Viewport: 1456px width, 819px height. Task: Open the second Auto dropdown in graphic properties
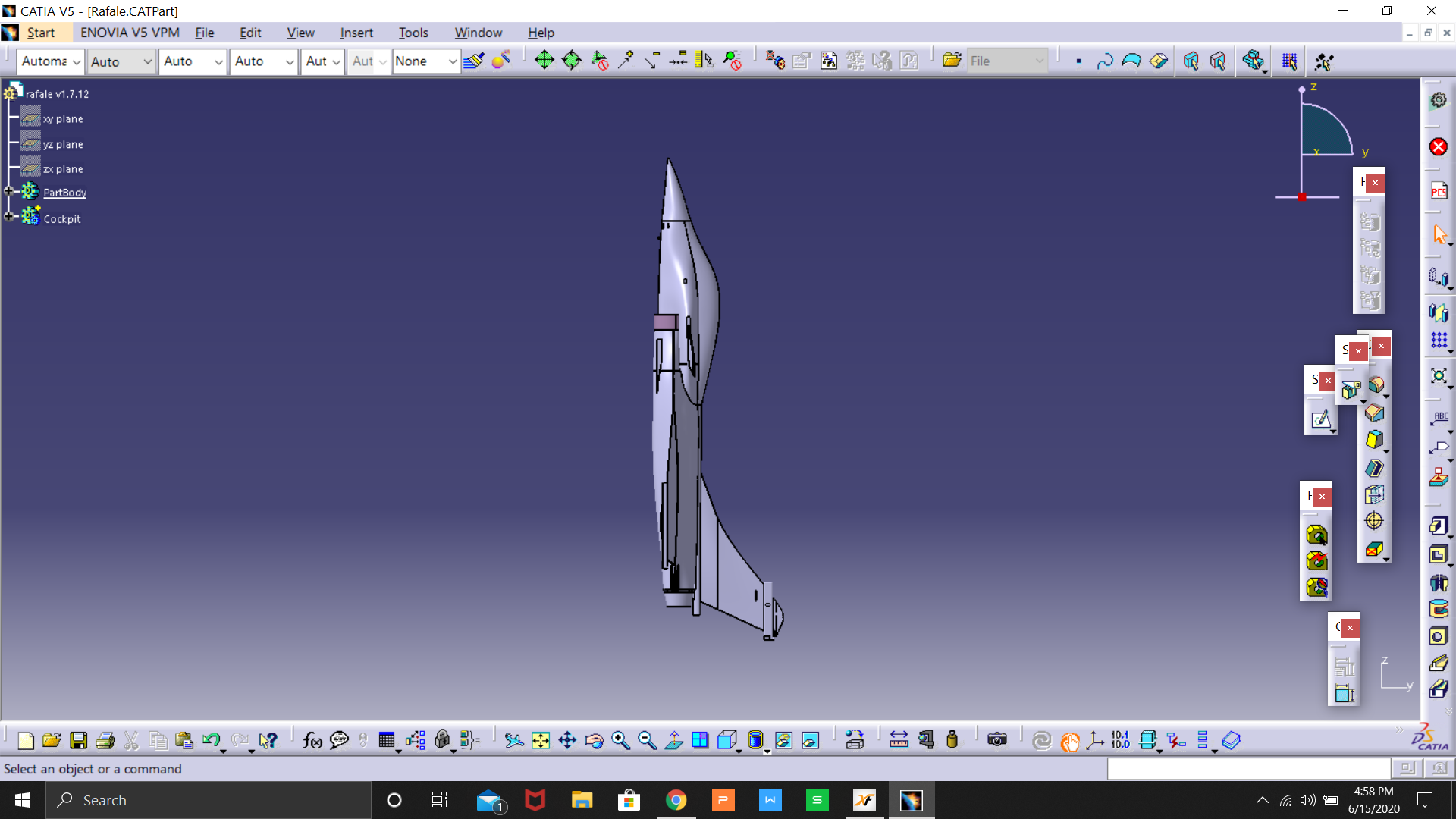point(121,61)
